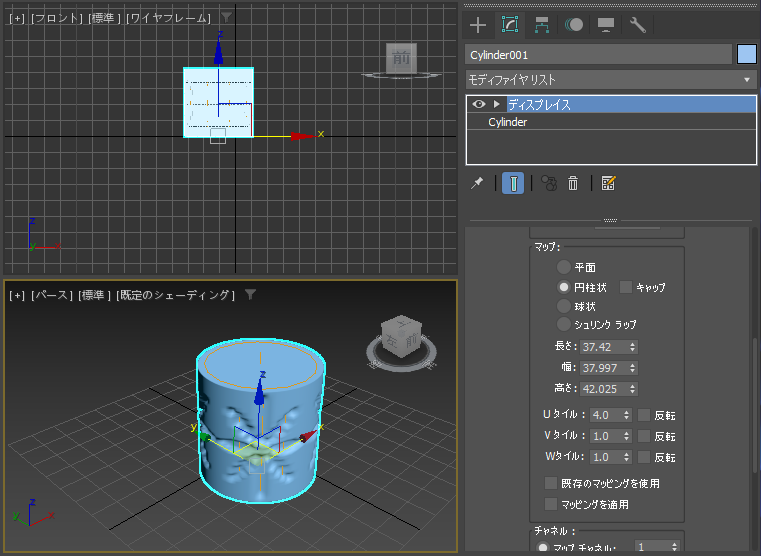Open front viewport [標準] menu

[x=104, y=18]
